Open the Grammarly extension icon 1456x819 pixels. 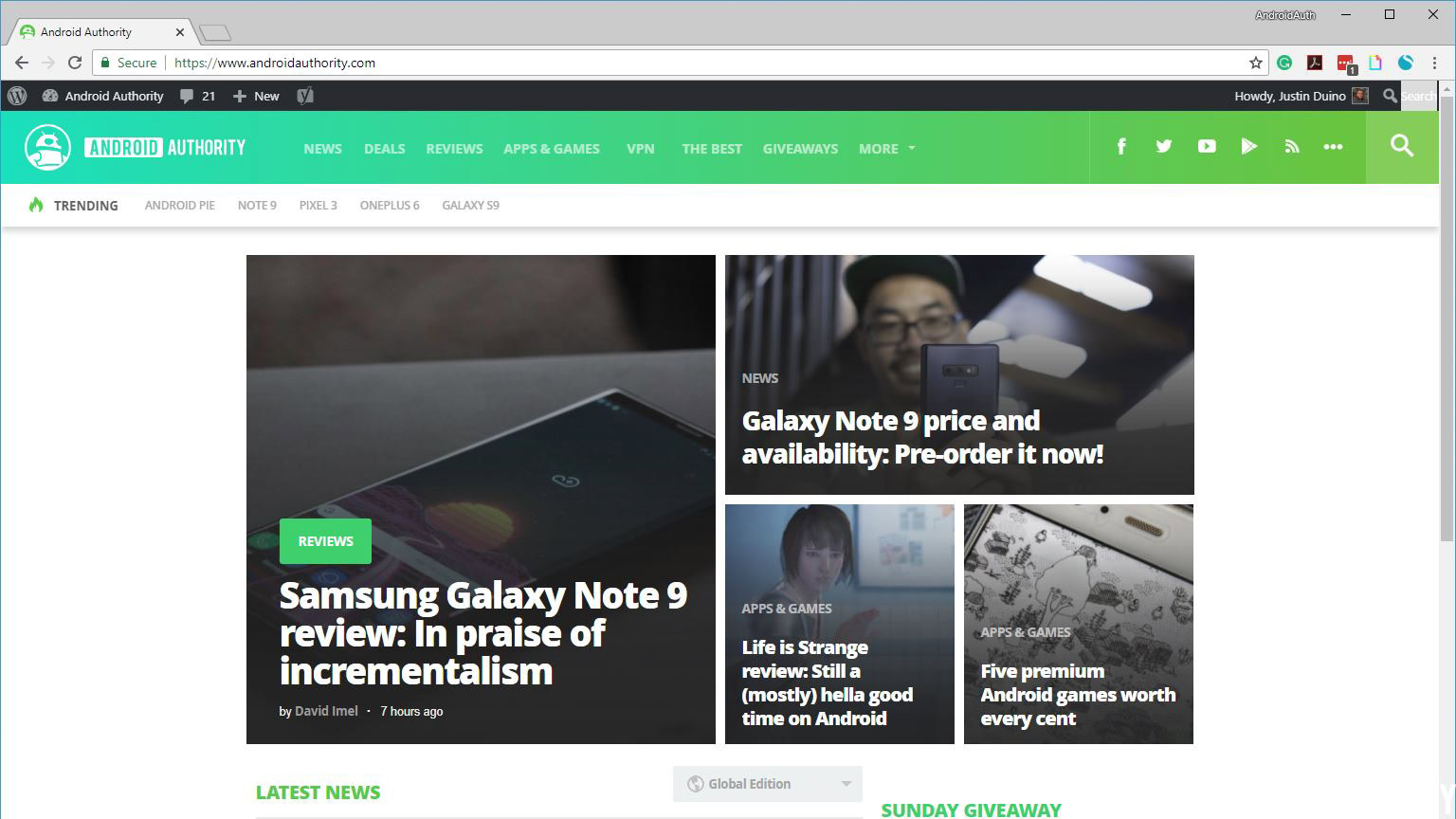click(x=1284, y=63)
